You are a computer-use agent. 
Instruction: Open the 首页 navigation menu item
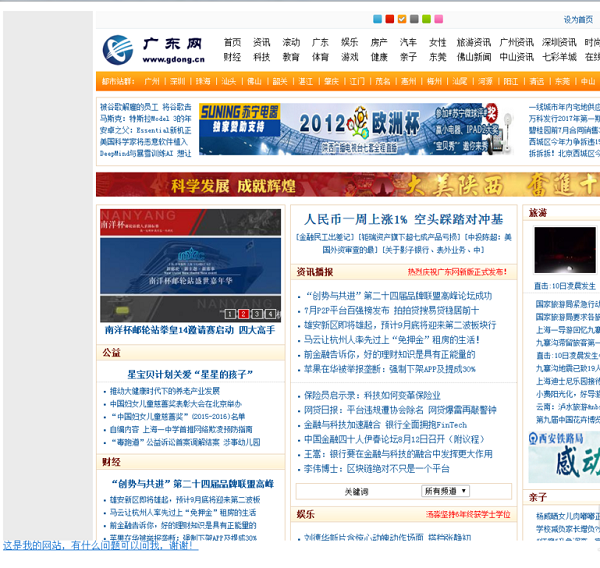click(232, 43)
